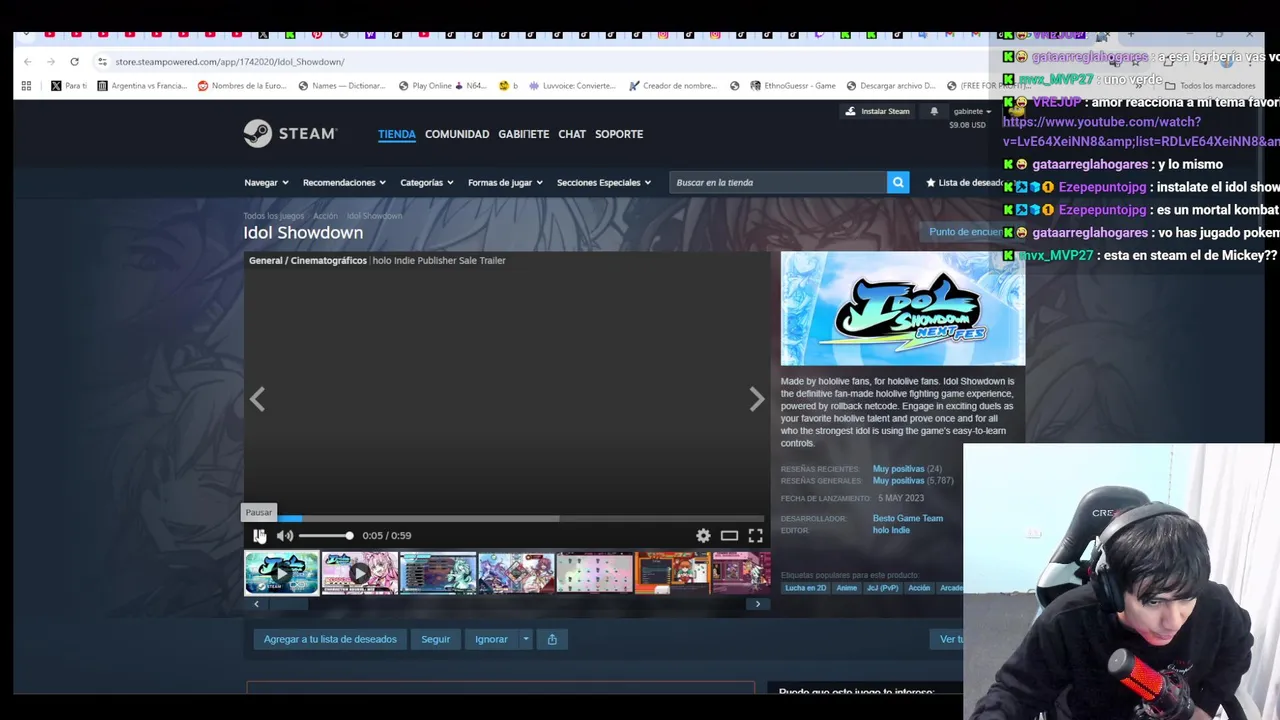This screenshot has width=1280, height=720.
Task: Expand Categorías dropdown
Action: [427, 182]
